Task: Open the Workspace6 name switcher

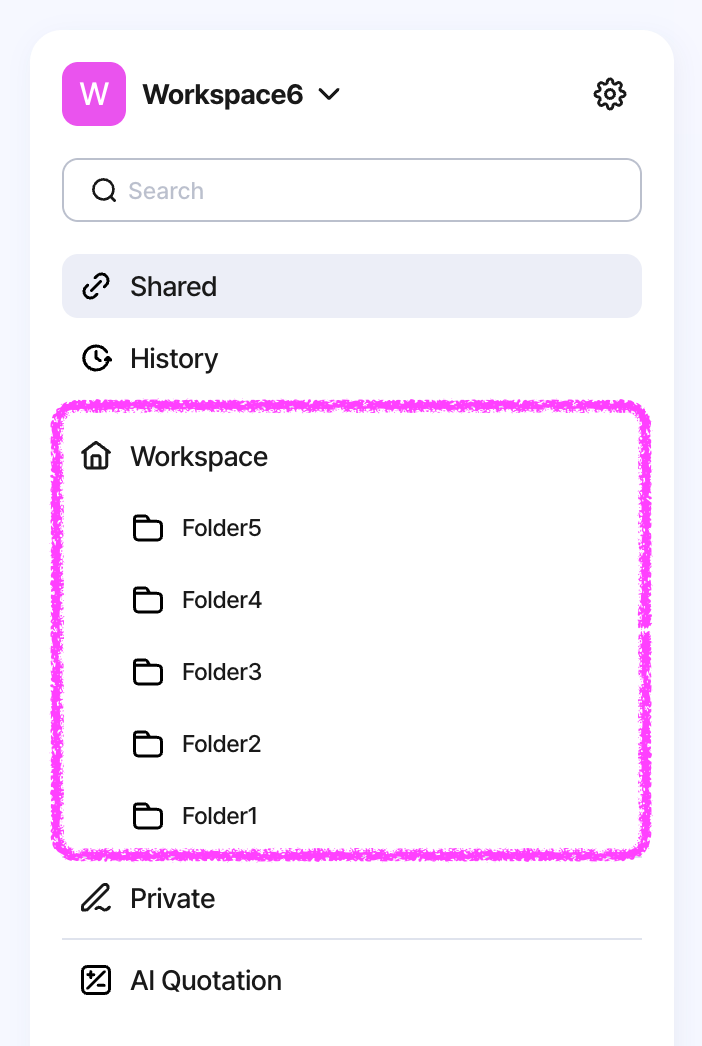Action: click(x=223, y=95)
